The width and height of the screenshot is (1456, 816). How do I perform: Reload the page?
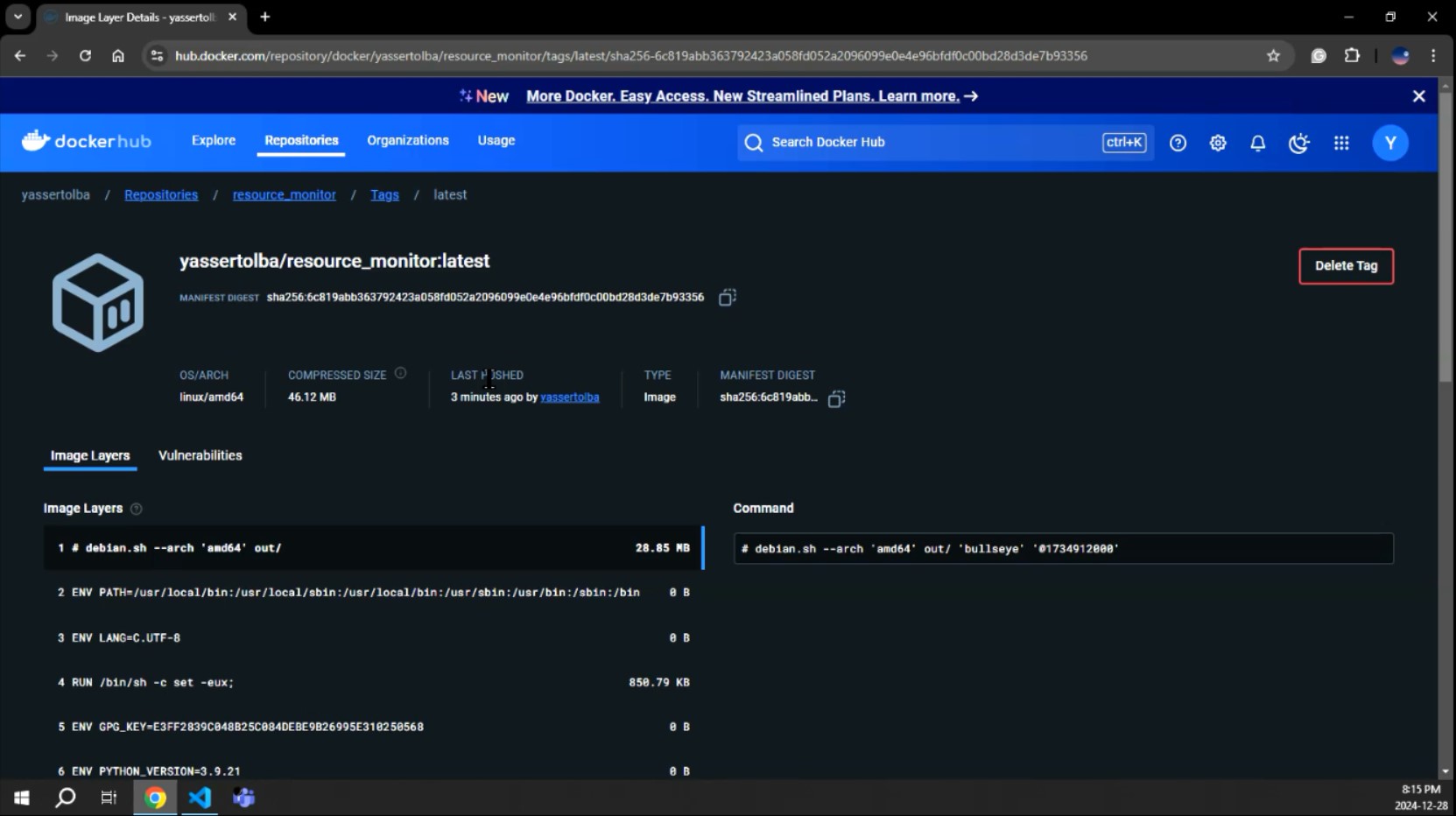click(x=85, y=55)
